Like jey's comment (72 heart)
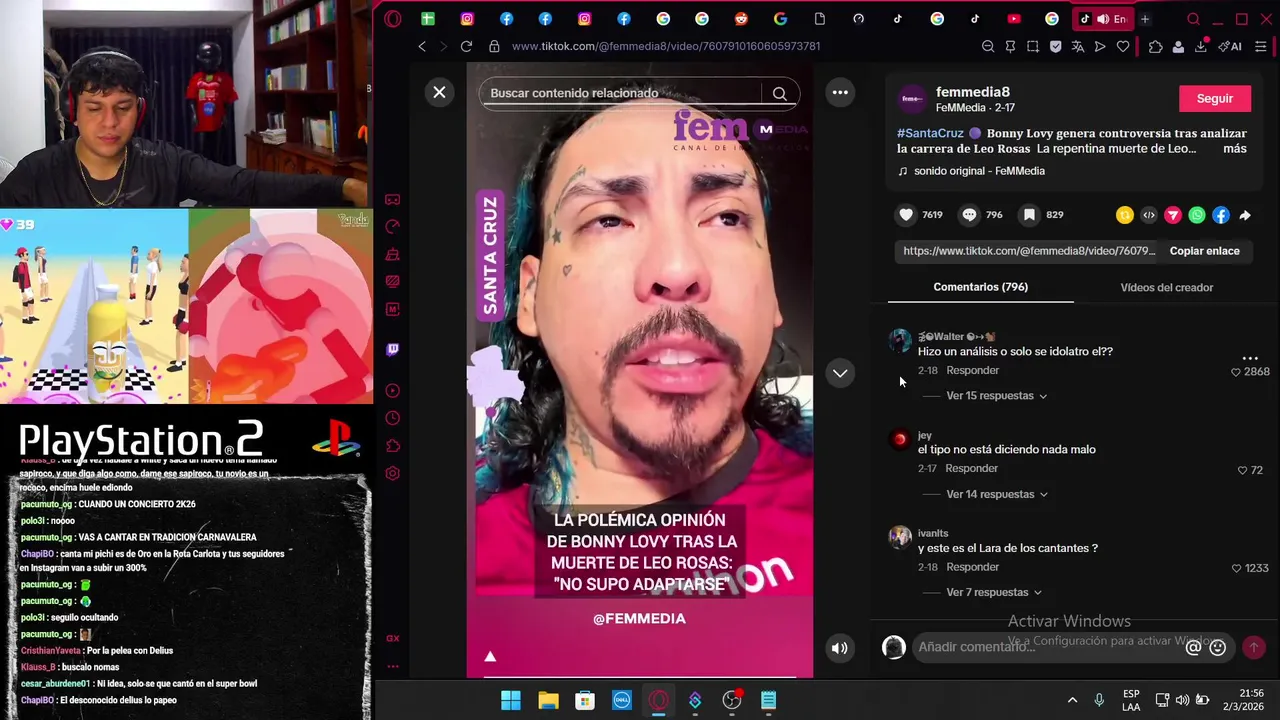1280x720 pixels. pos(1243,470)
